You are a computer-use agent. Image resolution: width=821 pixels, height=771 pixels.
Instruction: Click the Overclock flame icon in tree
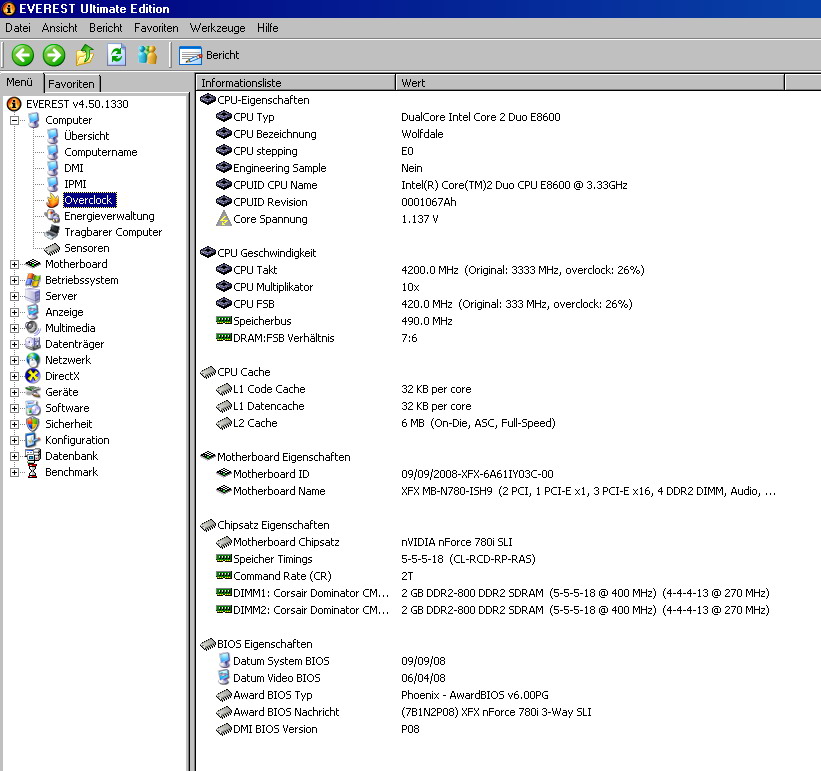(52, 200)
